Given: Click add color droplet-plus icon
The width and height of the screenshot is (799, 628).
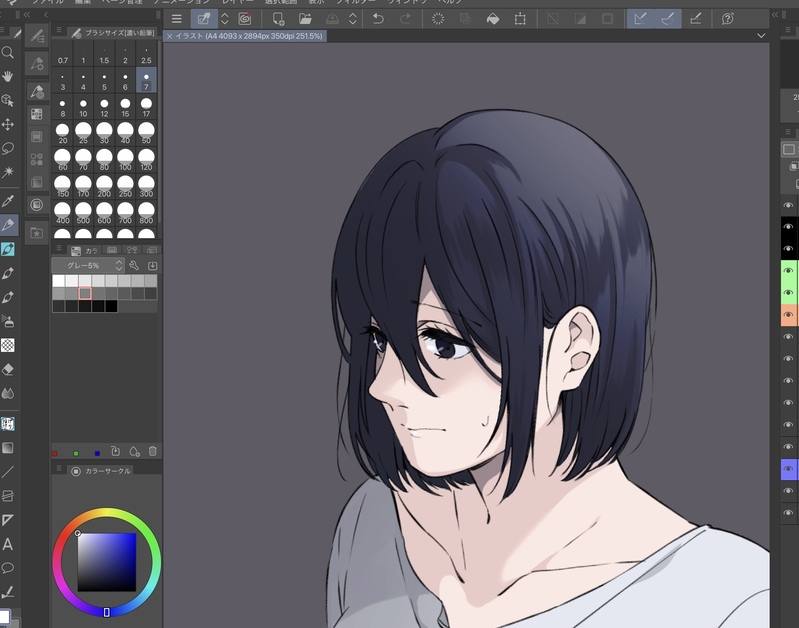Looking at the screenshot, I should click(134, 451).
